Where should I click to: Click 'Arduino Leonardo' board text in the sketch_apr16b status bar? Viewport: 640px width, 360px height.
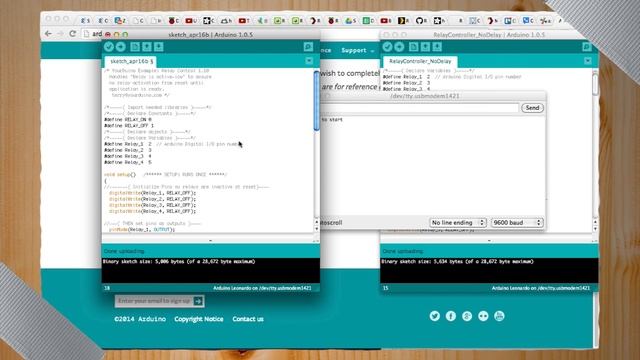[232, 288]
